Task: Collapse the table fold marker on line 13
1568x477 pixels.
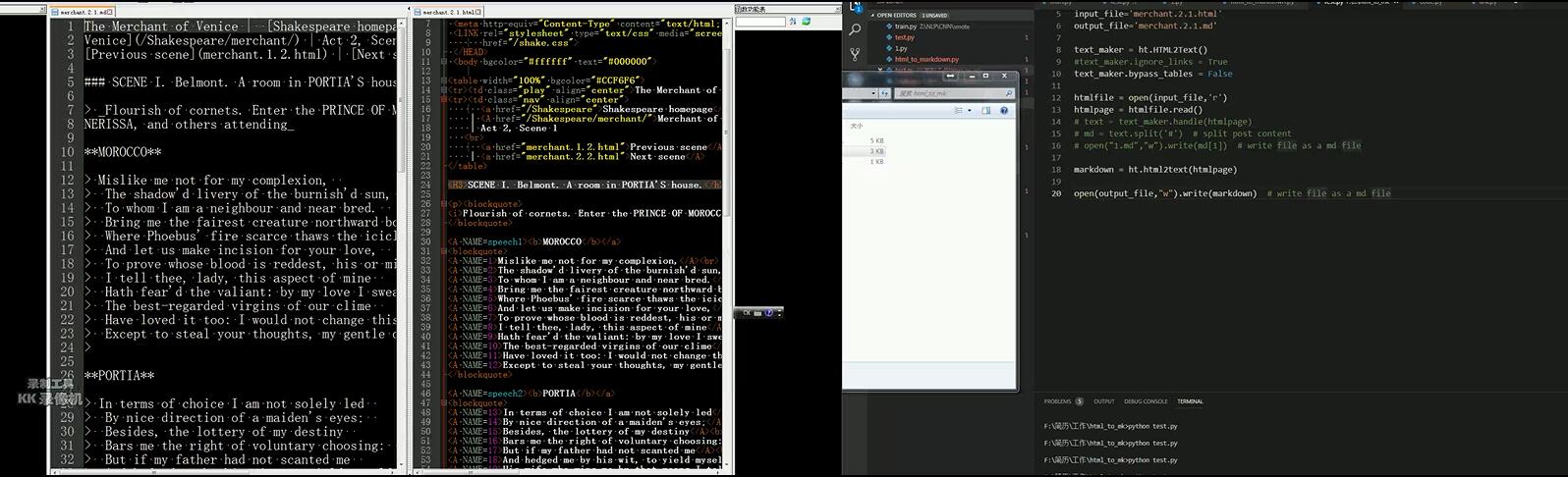Action: (x=444, y=80)
